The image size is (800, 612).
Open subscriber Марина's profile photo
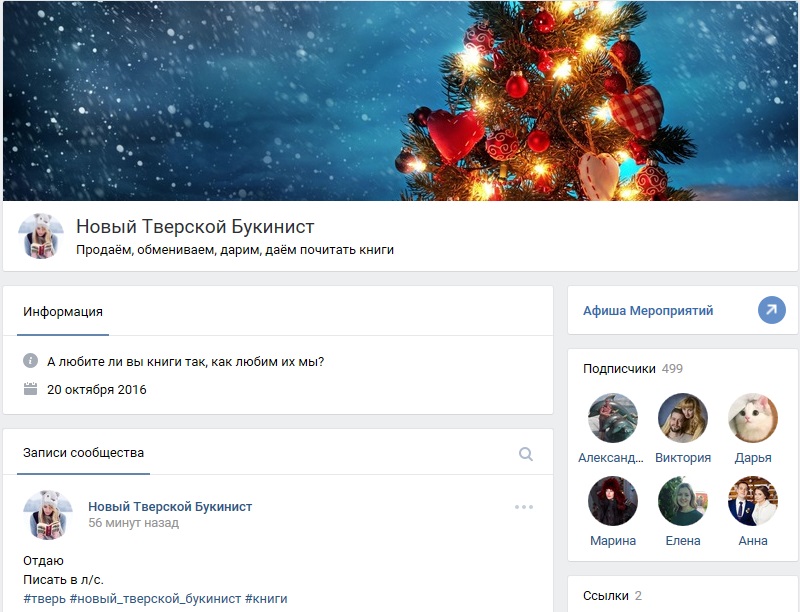click(613, 501)
